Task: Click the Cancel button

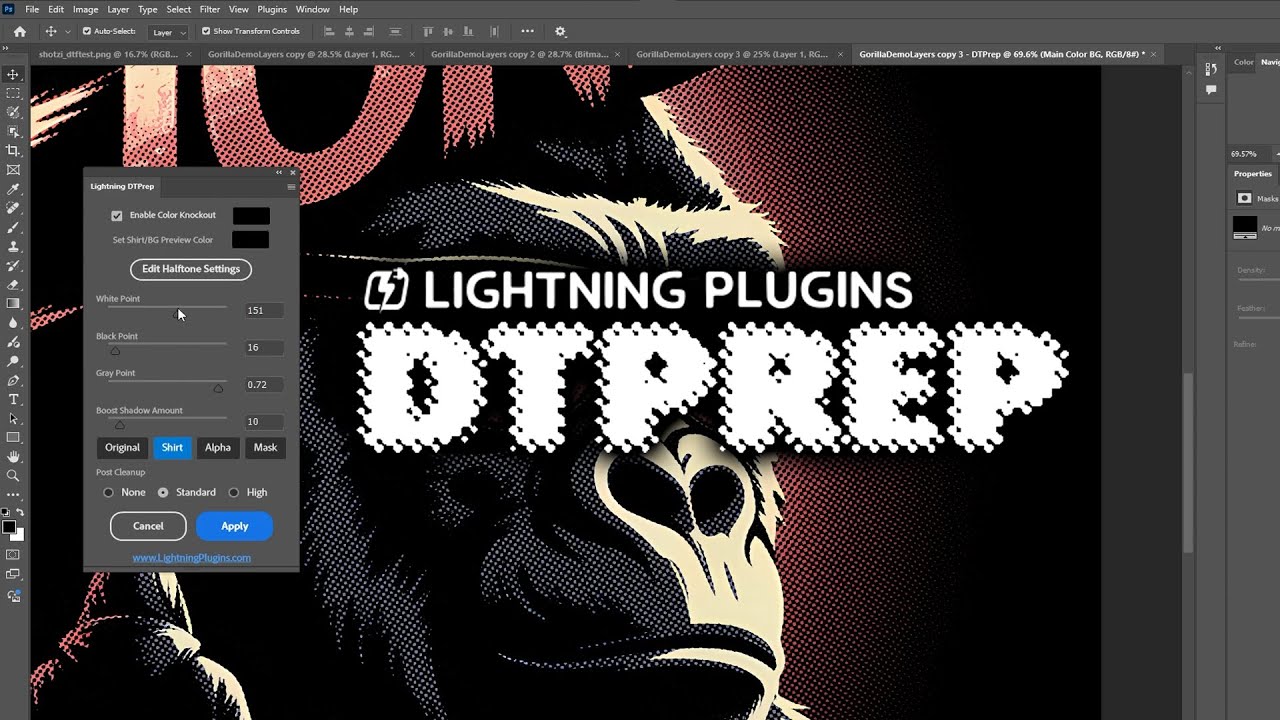Action: pyautogui.click(x=148, y=526)
